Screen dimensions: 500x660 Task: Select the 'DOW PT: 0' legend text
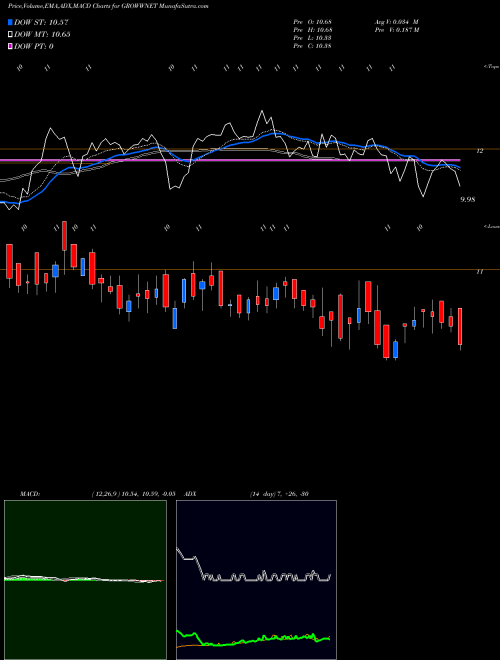pos(34,46)
